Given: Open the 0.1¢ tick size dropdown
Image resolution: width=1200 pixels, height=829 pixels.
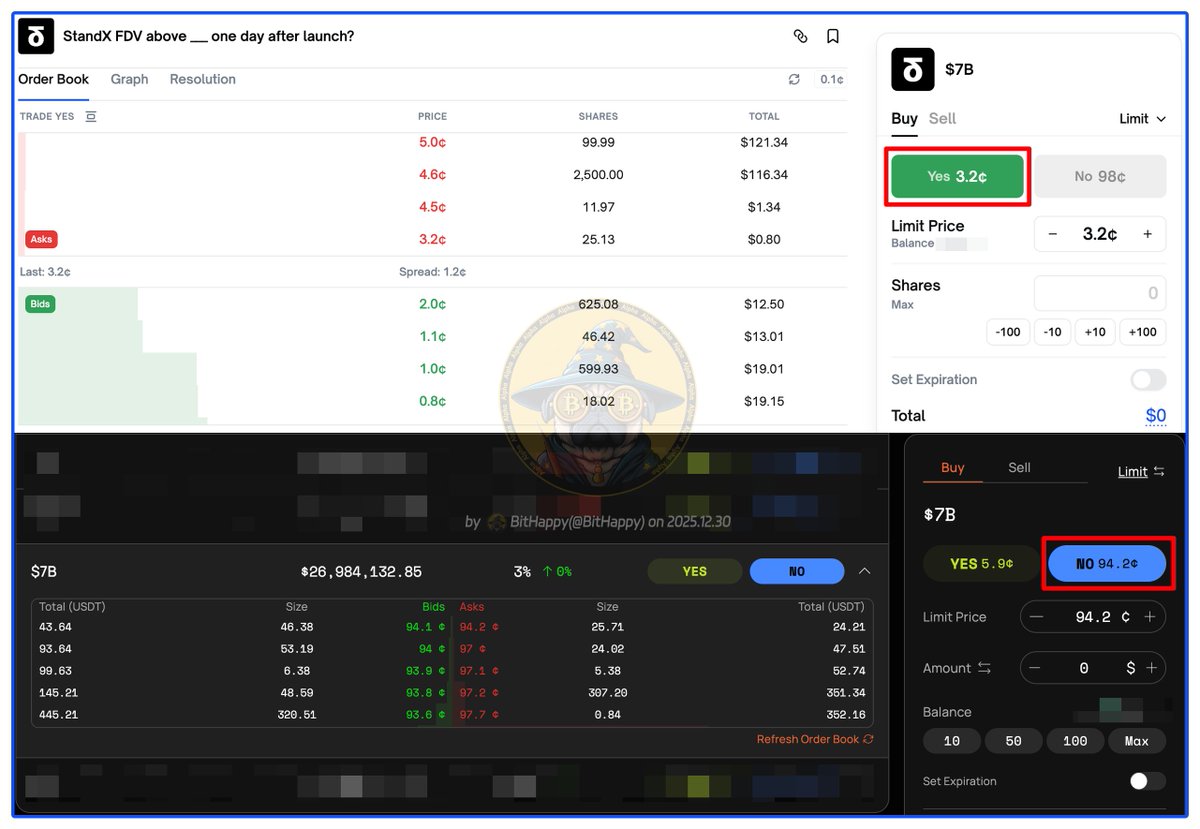Looking at the screenshot, I should point(831,79).
